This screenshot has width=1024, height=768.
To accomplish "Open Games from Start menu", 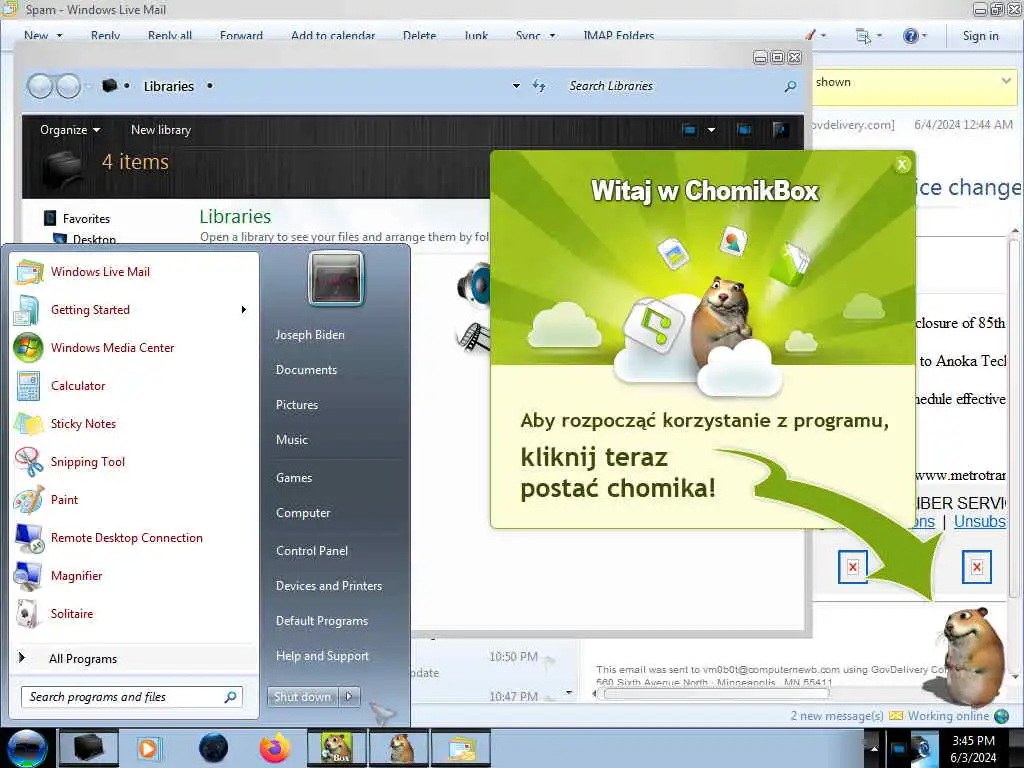I will [x=294, y=478].
